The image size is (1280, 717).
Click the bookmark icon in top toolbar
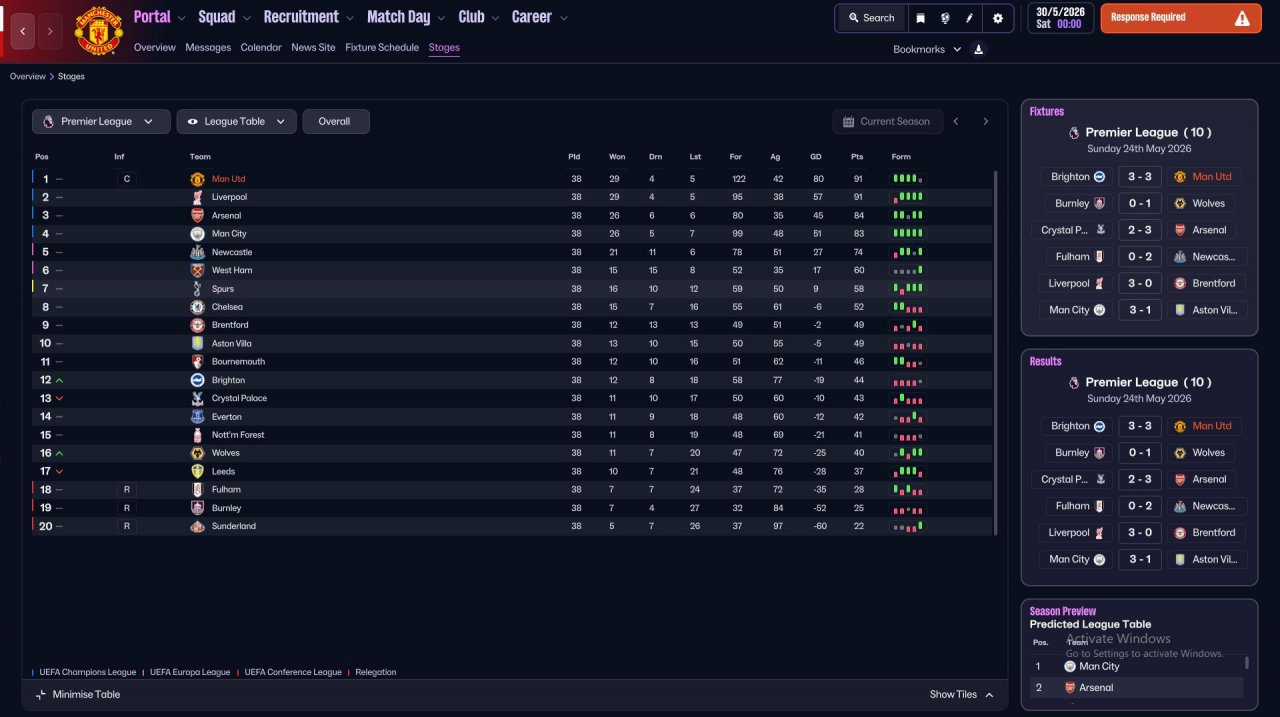[921, 18]
